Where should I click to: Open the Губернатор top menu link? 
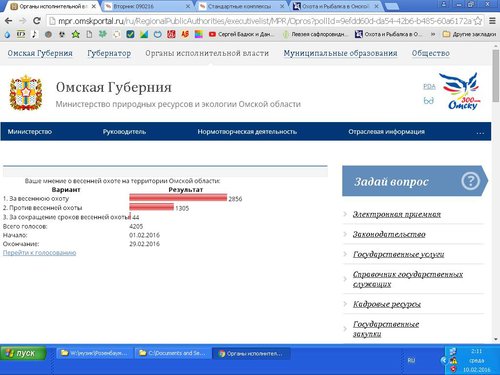(x=109, y=53)
